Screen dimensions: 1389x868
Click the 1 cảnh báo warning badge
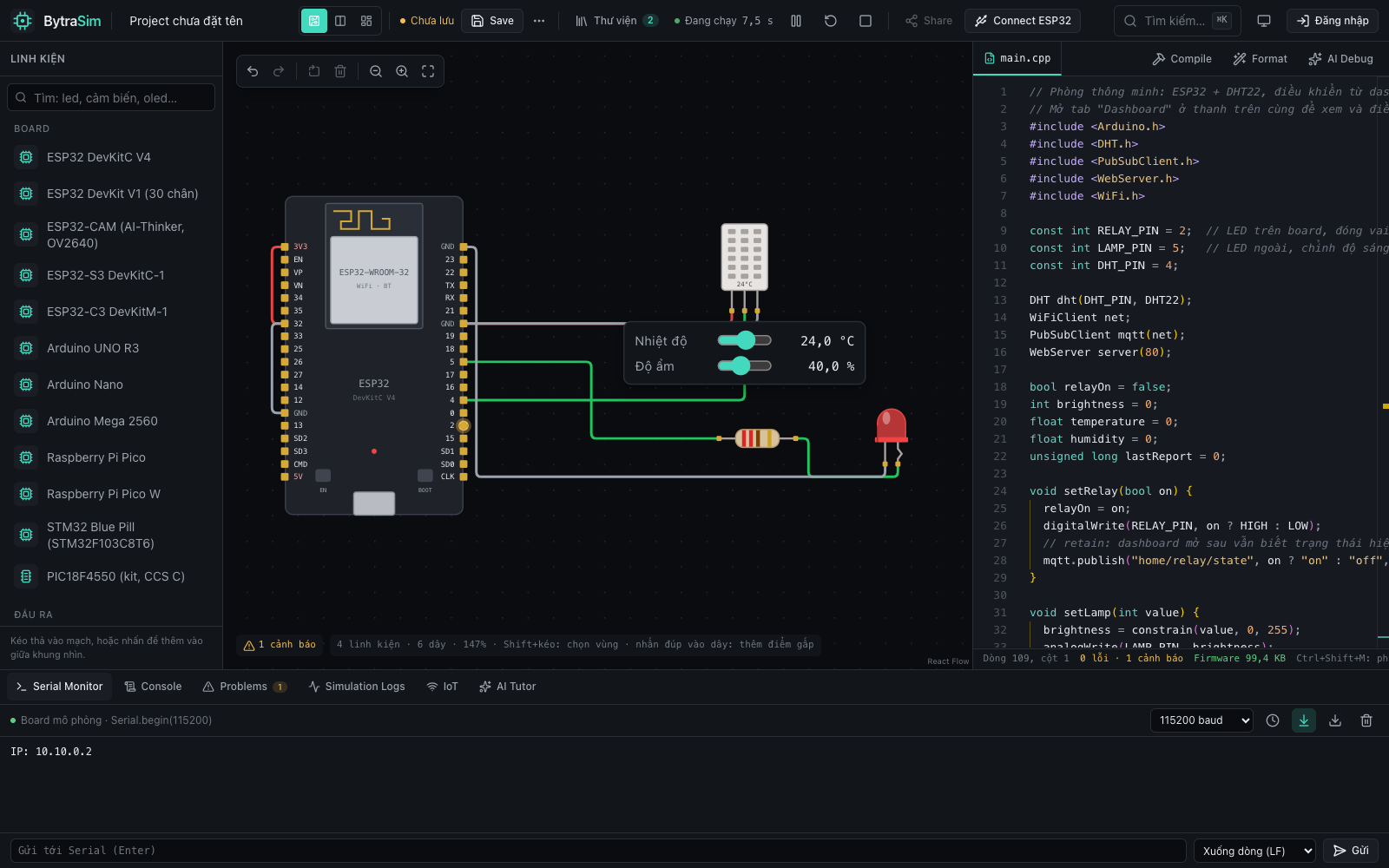pyautogui.click(x=280, y=645)
